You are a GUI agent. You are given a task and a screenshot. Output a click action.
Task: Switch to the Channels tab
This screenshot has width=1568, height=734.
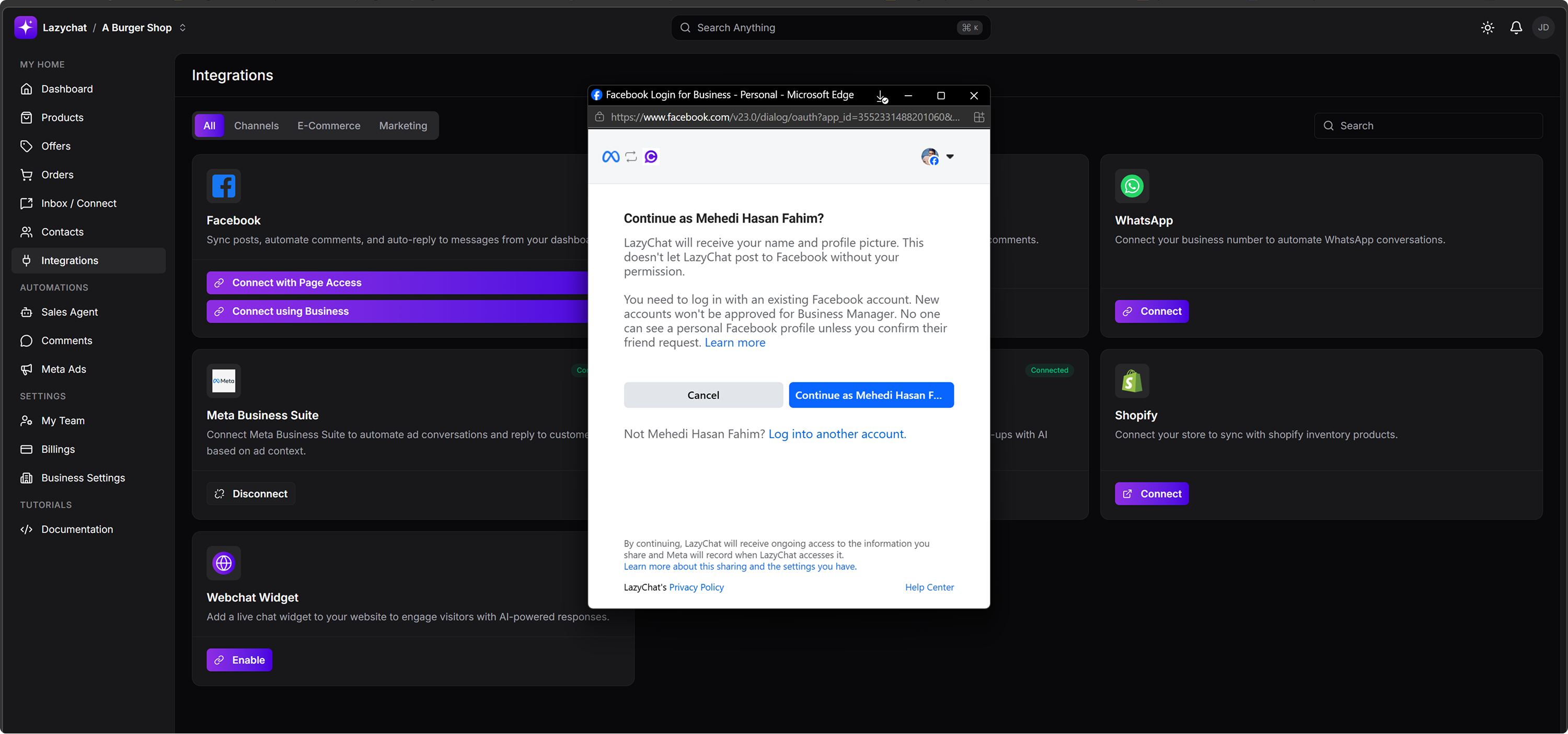(x=256, y=126)
